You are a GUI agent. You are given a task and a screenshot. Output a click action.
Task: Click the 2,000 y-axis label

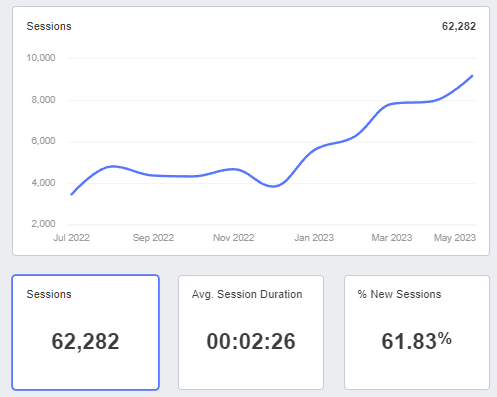coord(43,223)
